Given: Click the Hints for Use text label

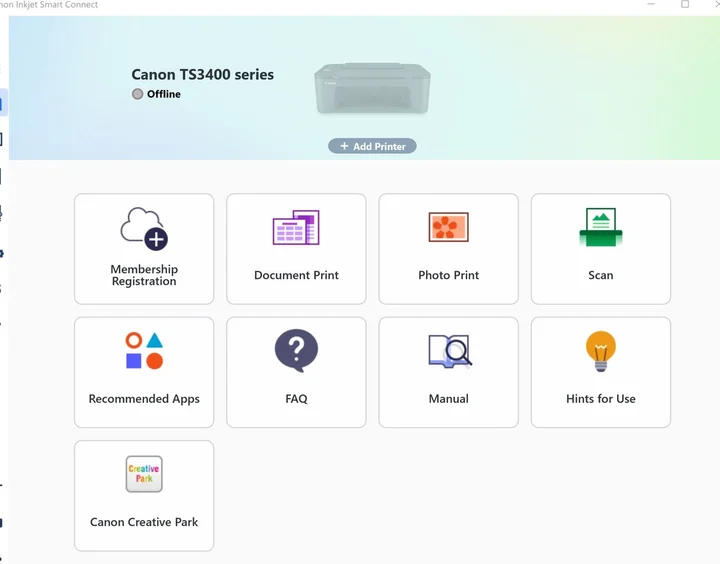Looking at the screenshot, I should point(600,398).
